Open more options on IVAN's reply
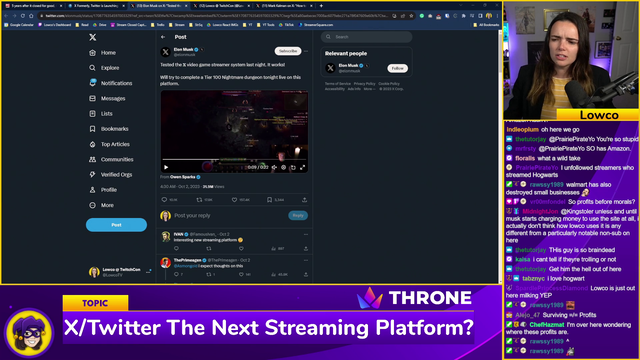Viewport: 640px width, 360px height. (306, 234)
